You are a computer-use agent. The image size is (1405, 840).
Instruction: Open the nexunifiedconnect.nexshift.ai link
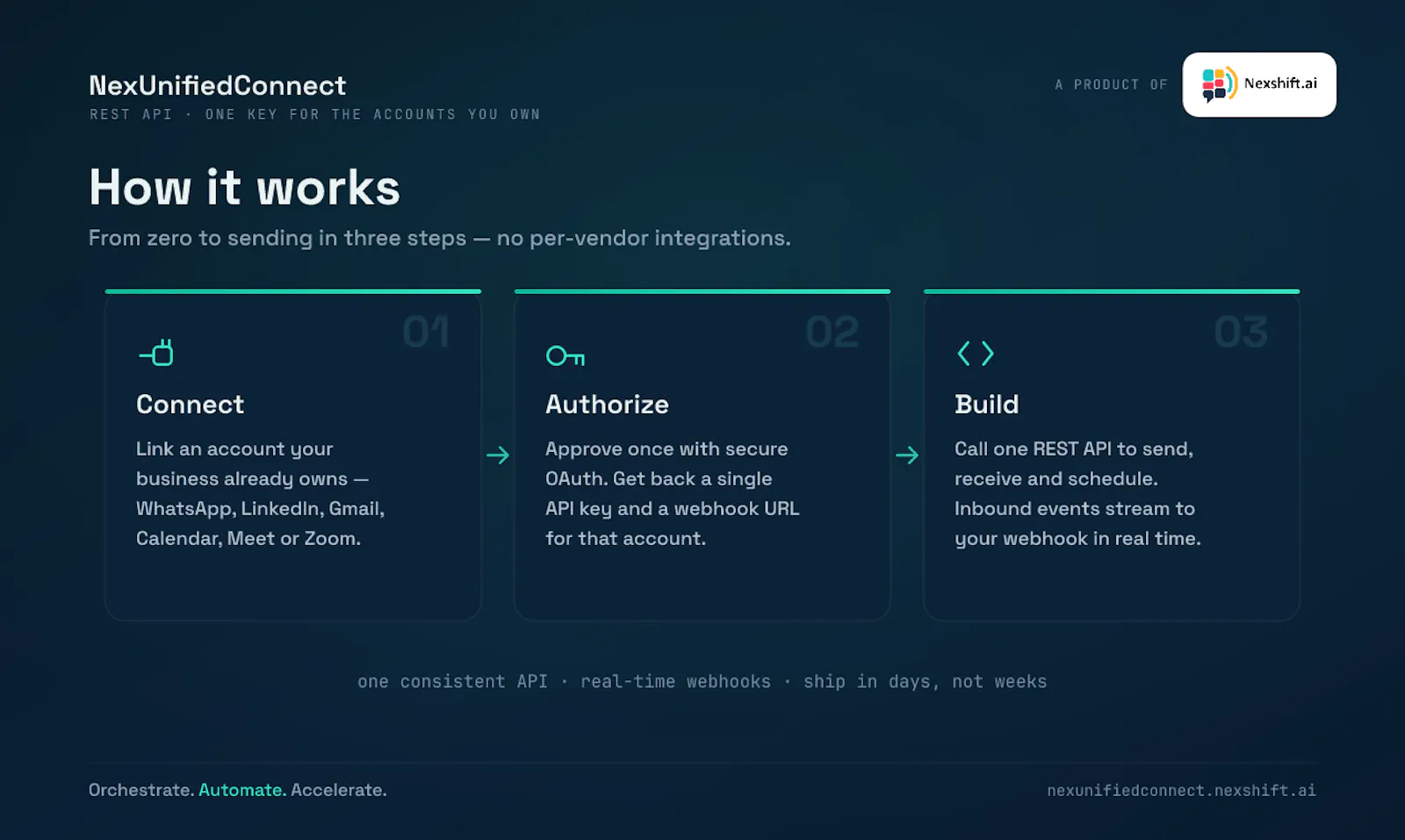(x=1181, y=790)
